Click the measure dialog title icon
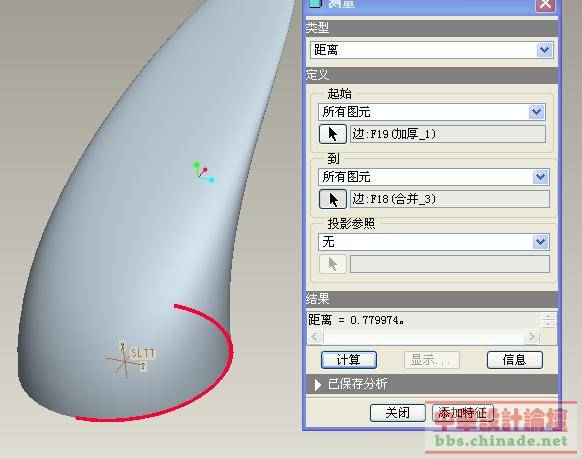This screenshot has height=459, width=582. [315, 3]
